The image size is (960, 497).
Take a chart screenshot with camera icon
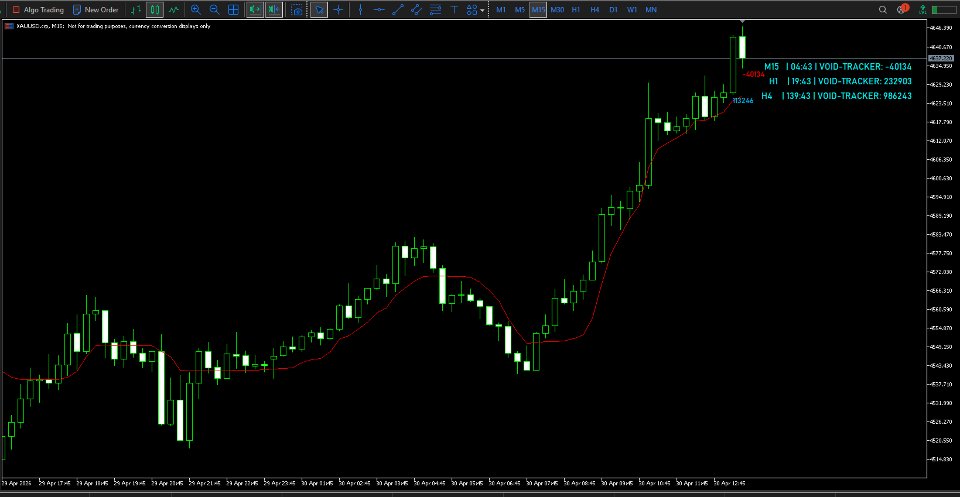coord(297,10)
